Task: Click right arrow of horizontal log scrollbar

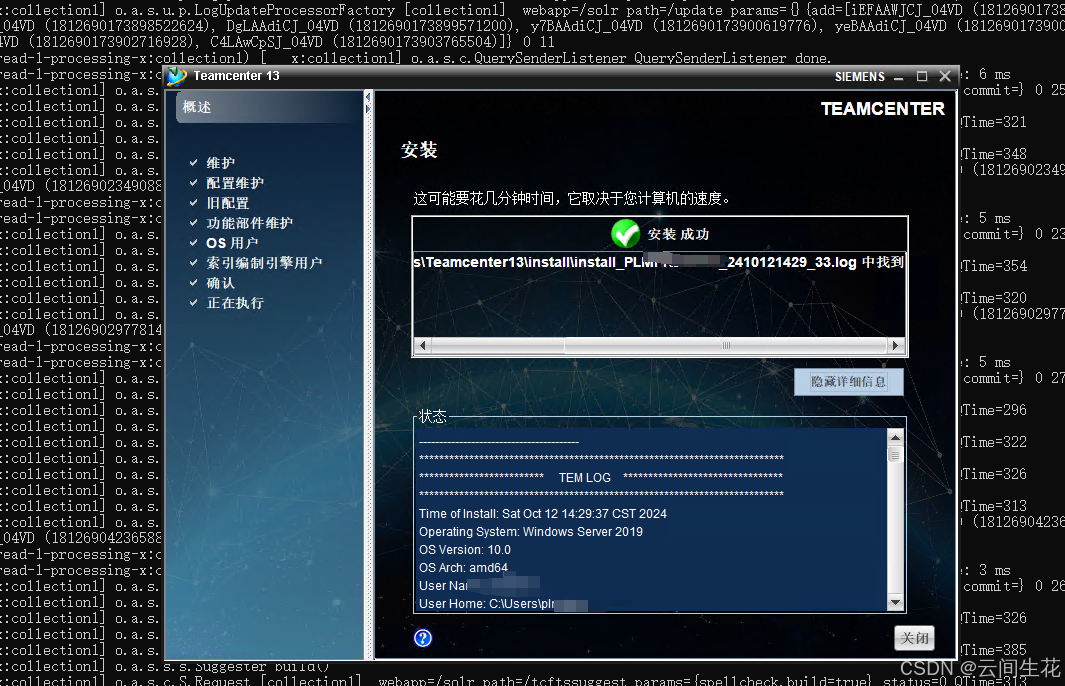Action: (x=895, y=346)
